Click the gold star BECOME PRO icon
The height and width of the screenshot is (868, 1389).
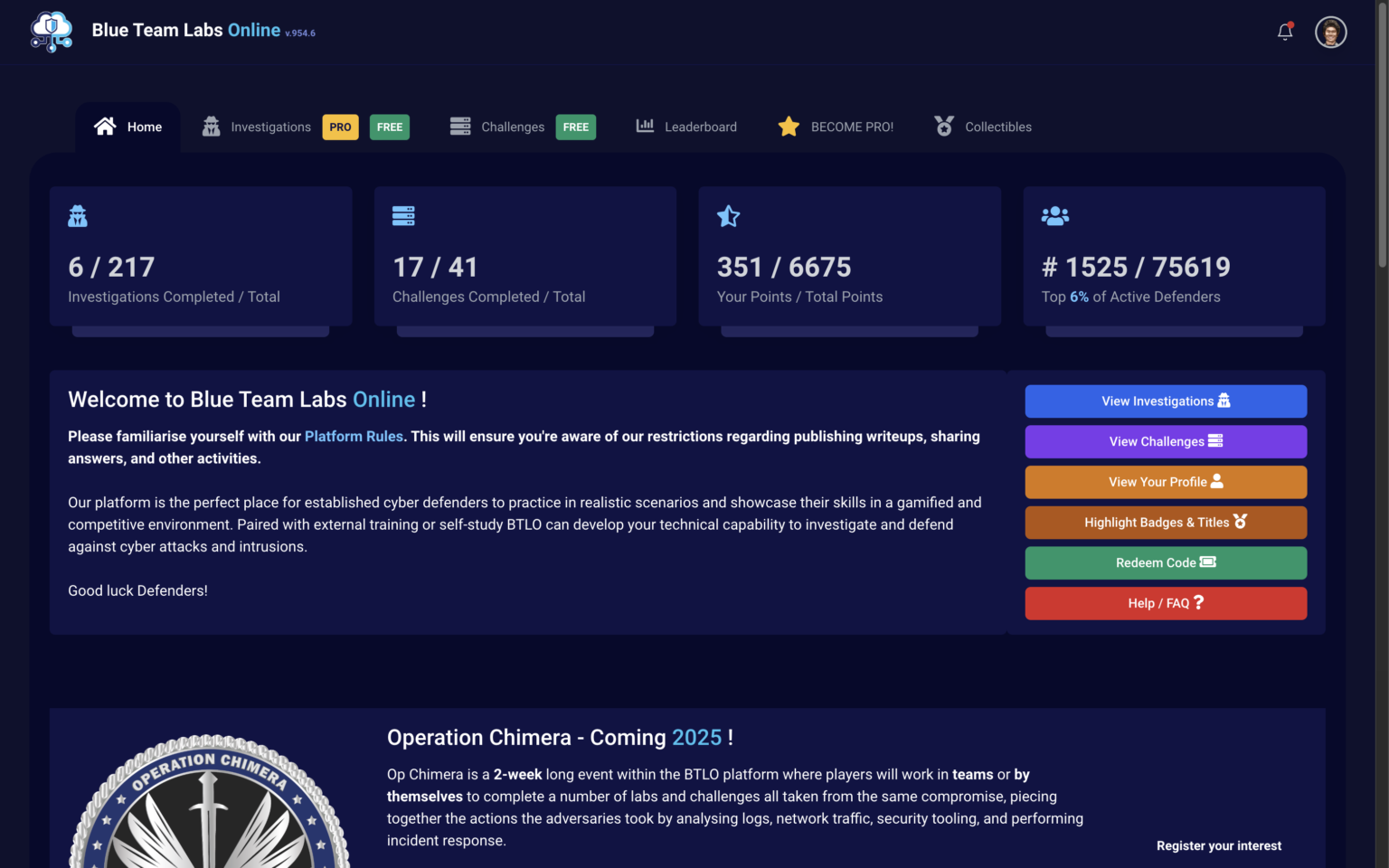click(789, 127)
